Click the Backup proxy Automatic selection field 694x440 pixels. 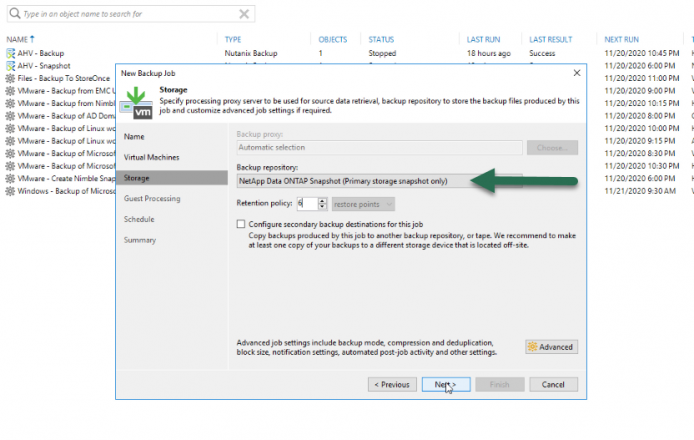(x=379, y=147)
